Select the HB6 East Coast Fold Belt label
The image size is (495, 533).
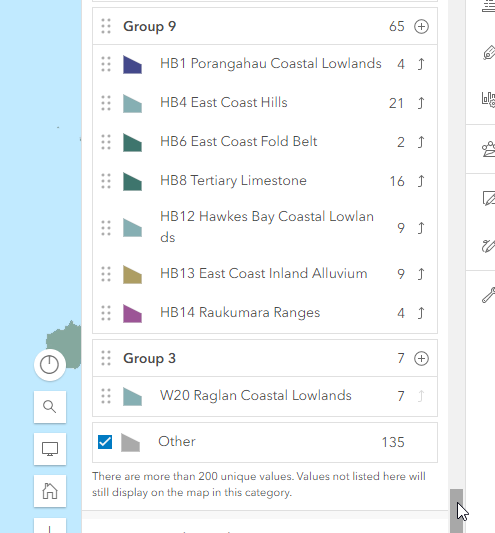239,142
